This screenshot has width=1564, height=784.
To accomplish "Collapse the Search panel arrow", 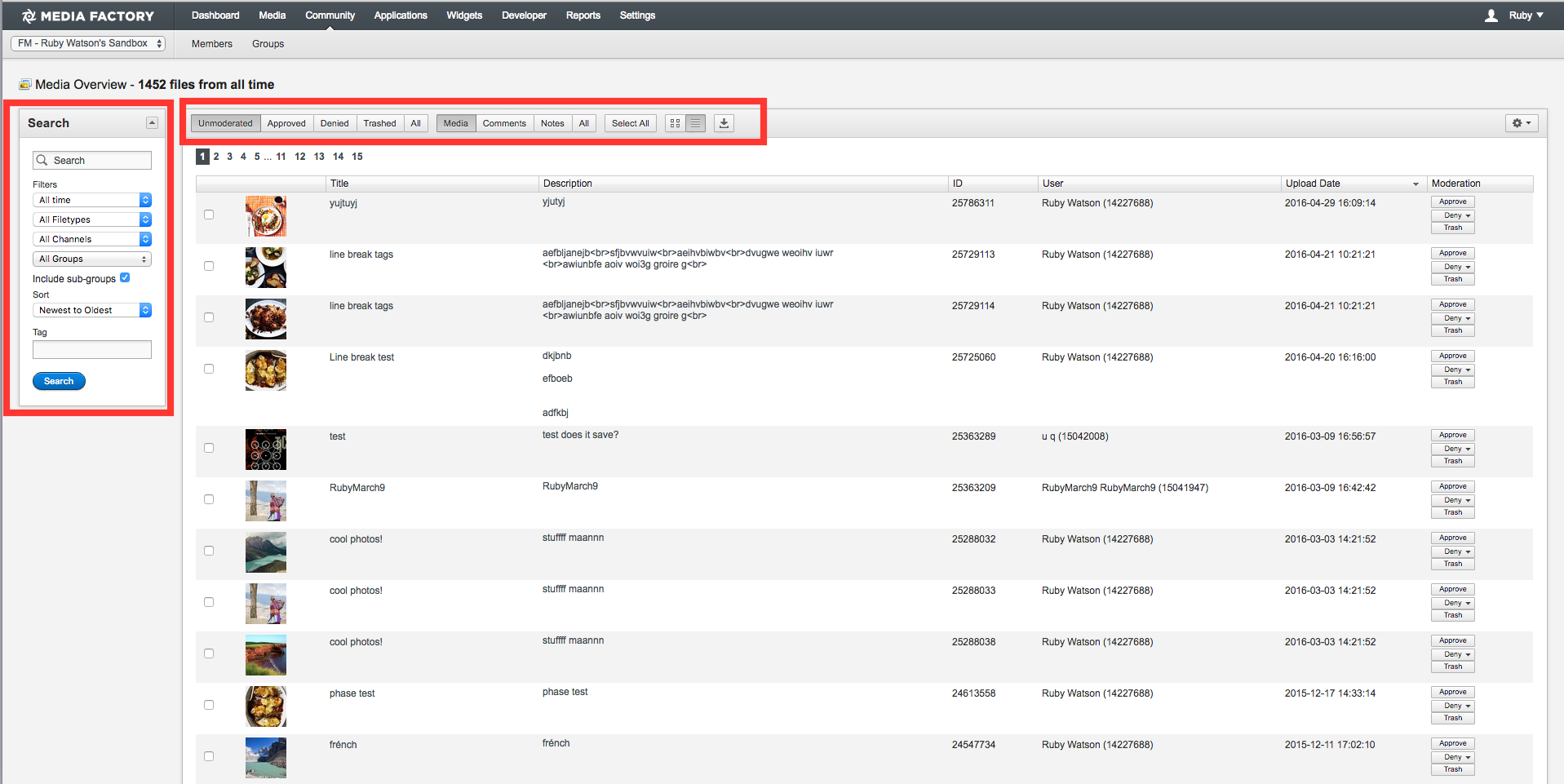I will coord(152,122).
